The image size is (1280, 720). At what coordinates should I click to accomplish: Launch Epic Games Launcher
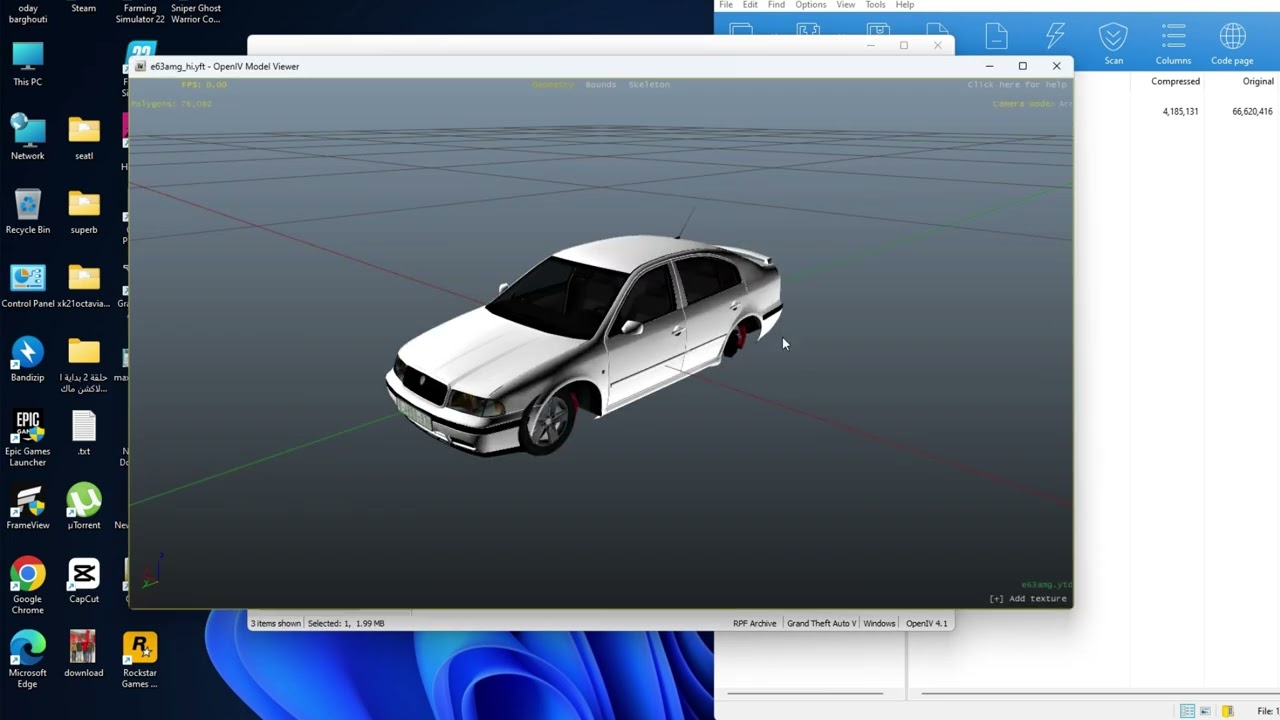pyautogui.click(x=28, y=439)
